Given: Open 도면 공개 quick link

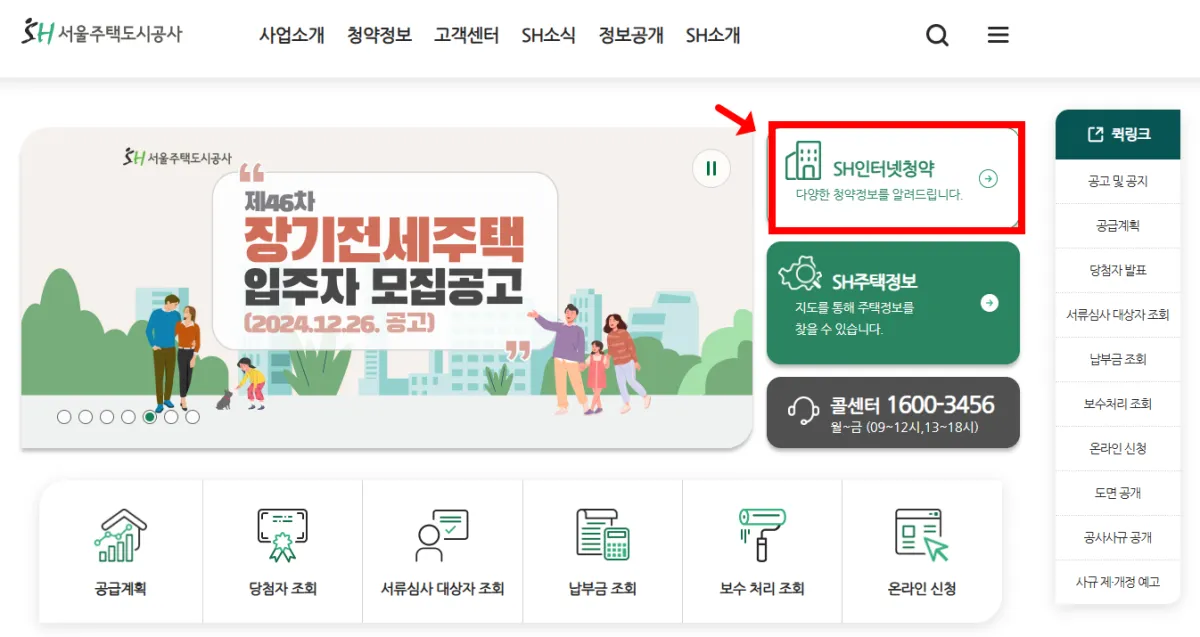Looking at the screenshot, I should (x=1118, y=493).
